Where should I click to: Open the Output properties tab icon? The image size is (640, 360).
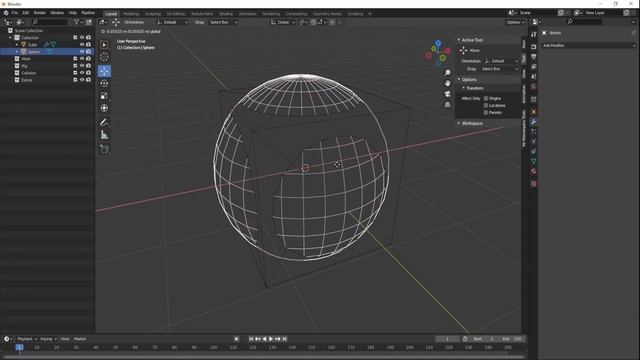(533, 57)
